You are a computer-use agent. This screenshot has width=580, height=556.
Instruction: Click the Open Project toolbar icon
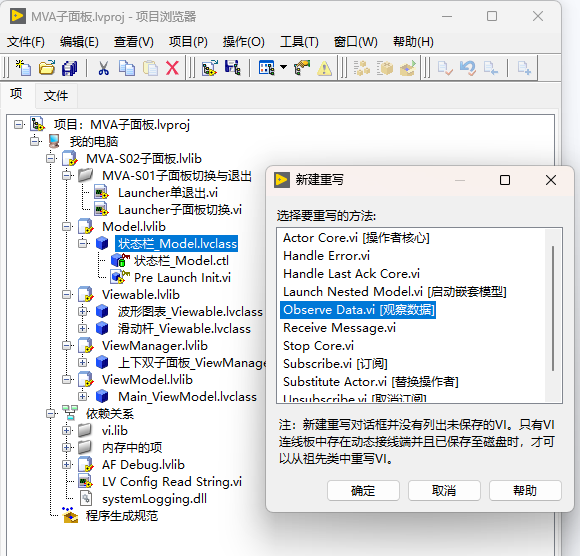pos(210,68)
